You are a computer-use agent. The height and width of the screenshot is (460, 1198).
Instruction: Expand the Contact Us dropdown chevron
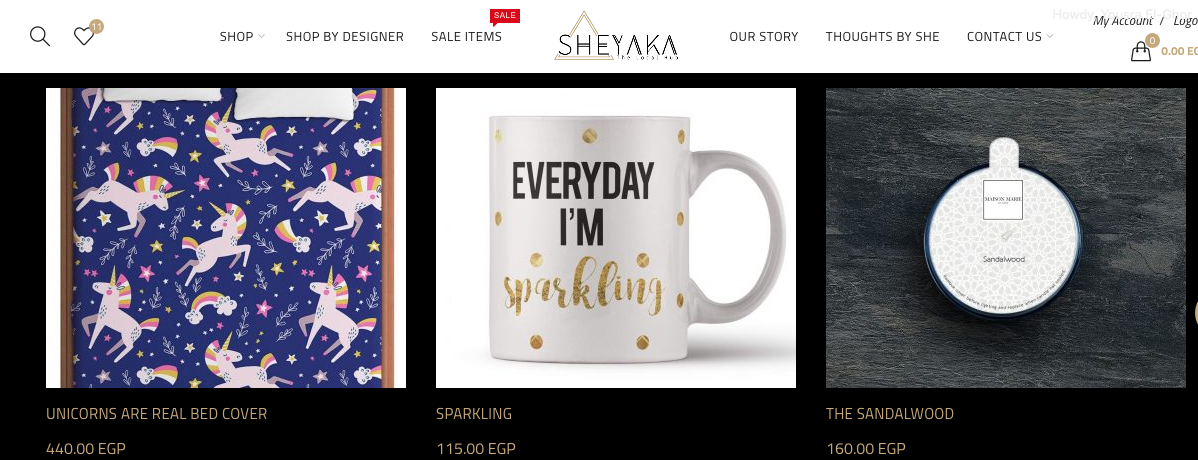pyautogui.click(x=1050, y=37)
